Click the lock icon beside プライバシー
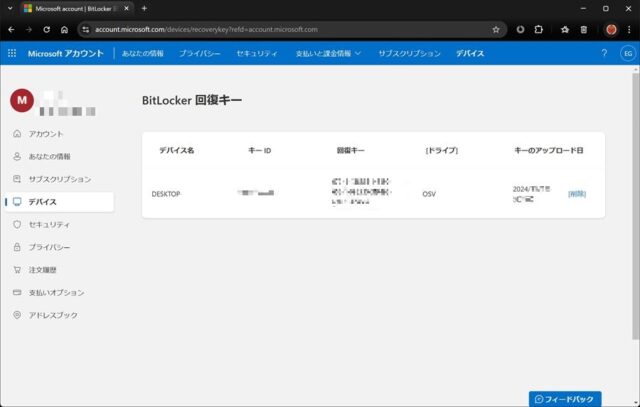Viewport: 640px width, 407px height. click(x=17, y=247)
